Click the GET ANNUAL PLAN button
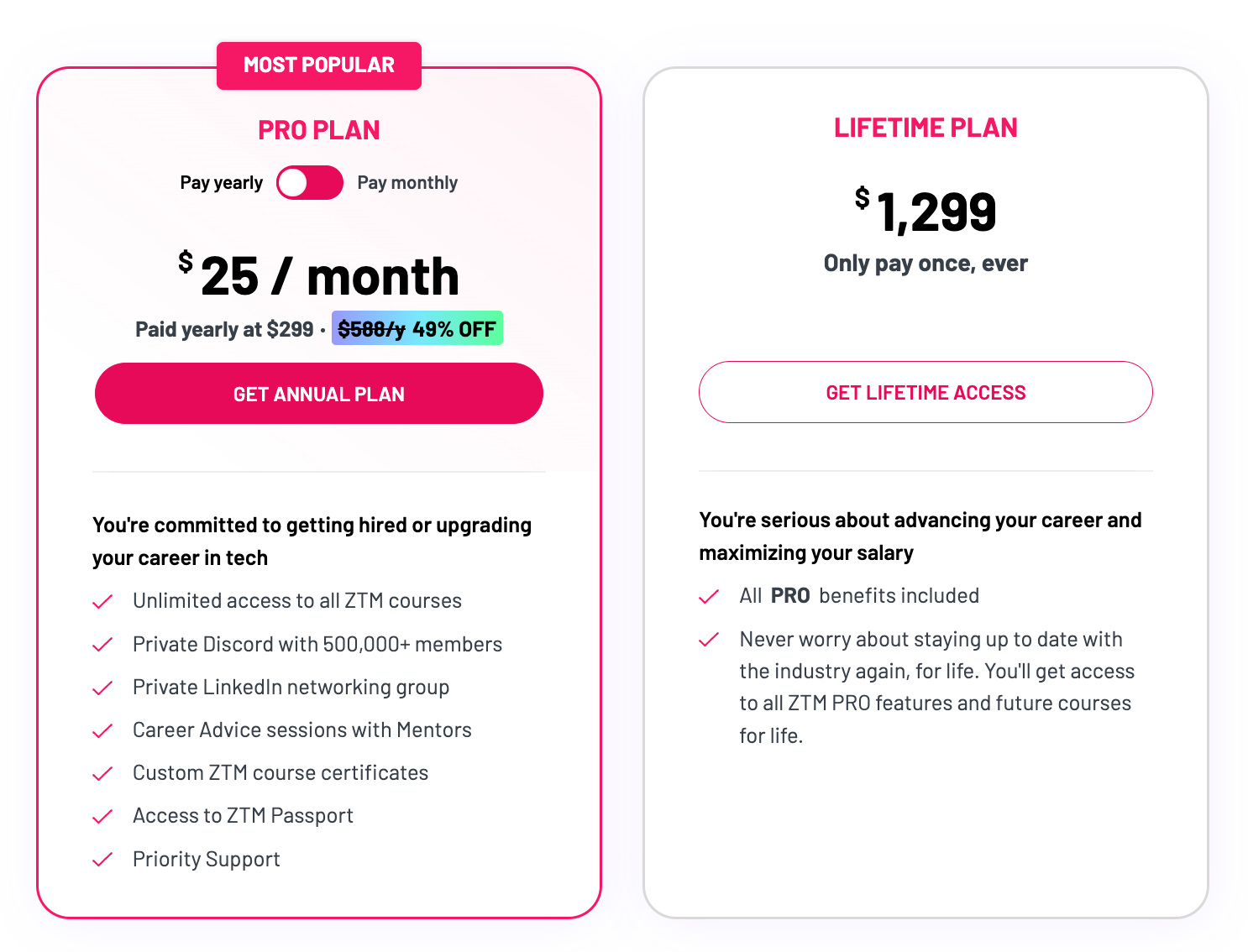1248x952 pixels. (x=319, y=394)
